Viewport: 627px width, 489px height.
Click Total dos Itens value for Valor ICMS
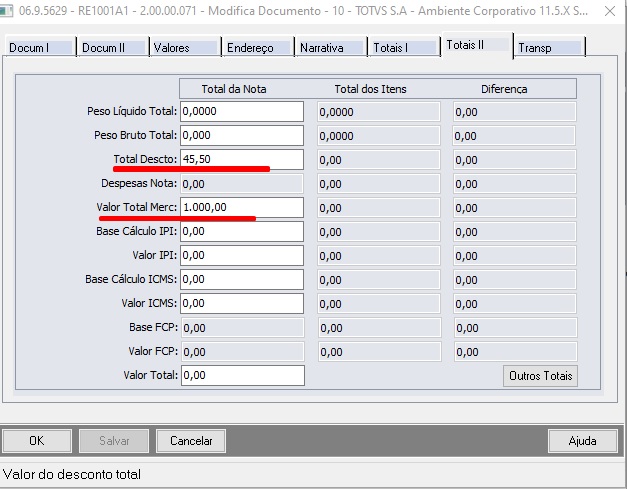379,304
